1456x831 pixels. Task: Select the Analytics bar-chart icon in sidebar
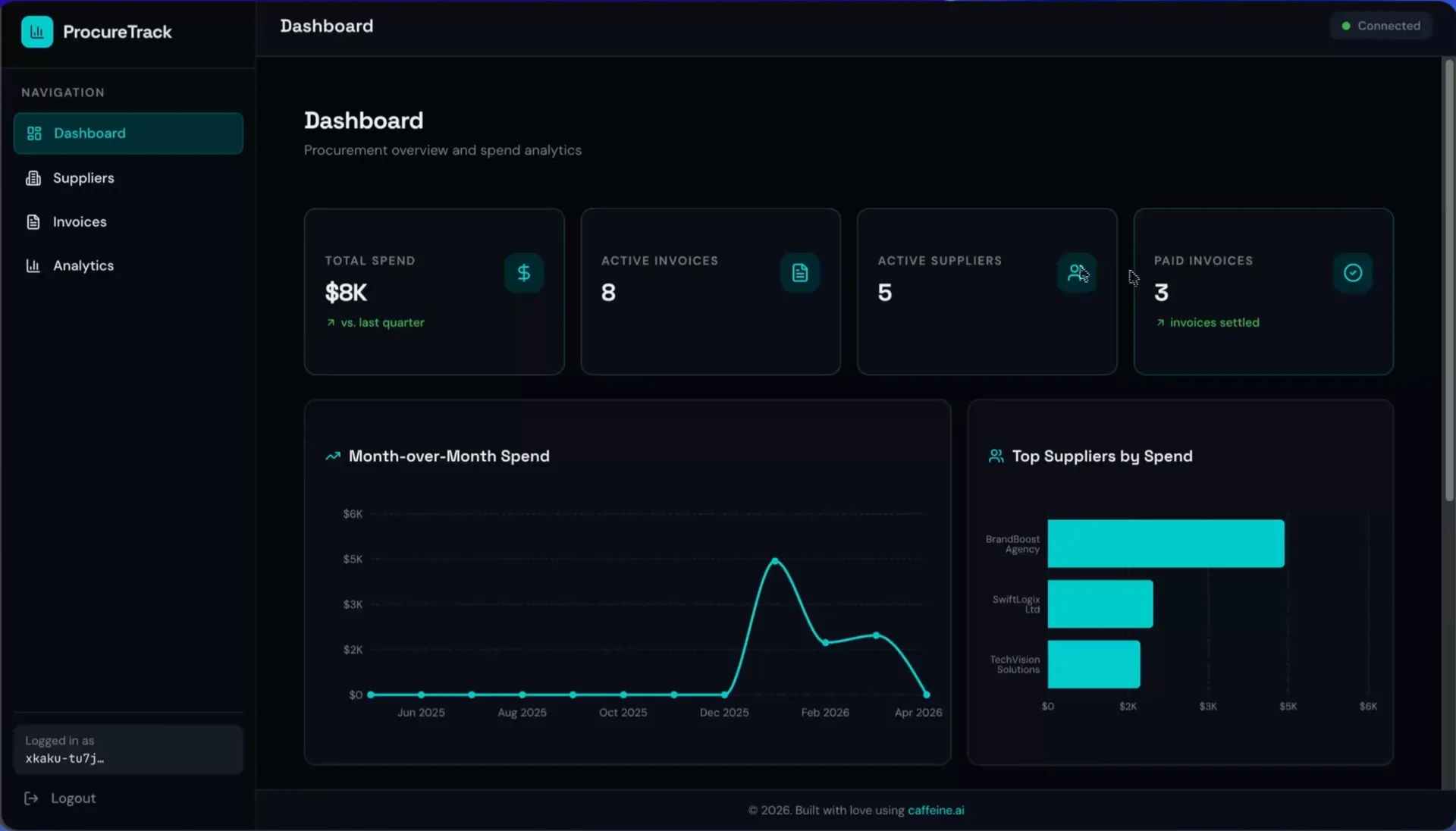(x=34, y=265)
